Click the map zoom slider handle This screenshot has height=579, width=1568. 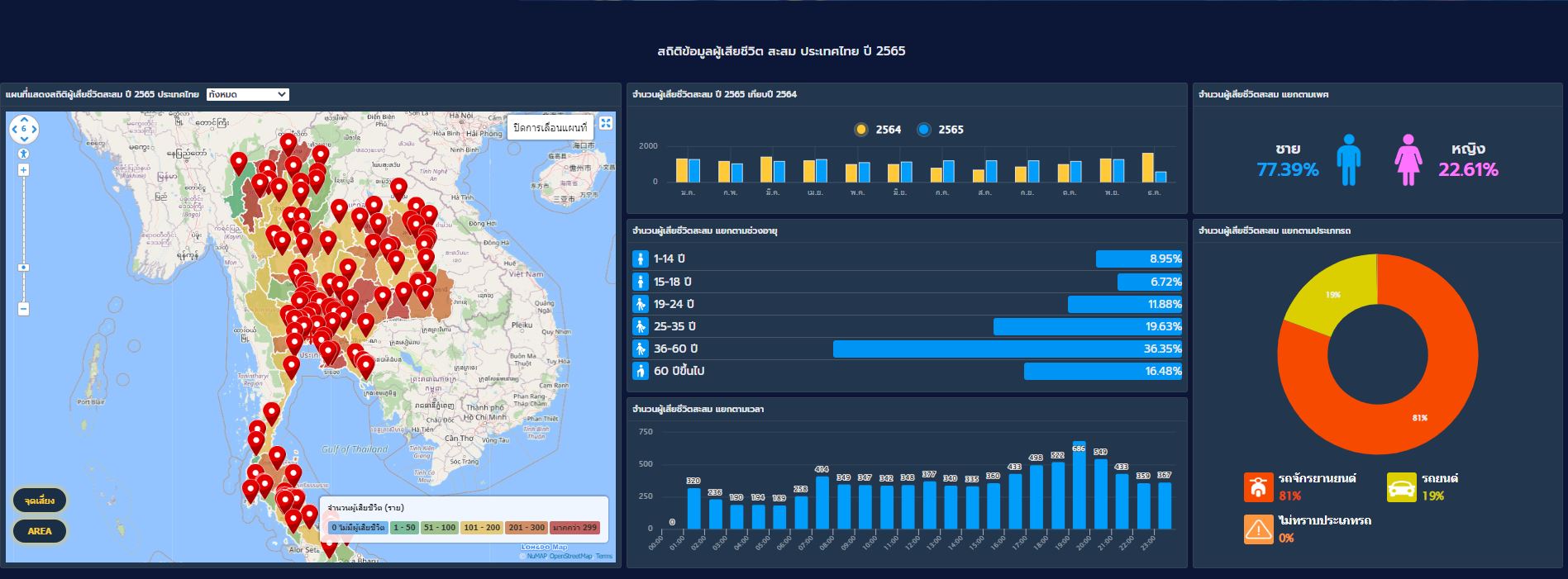23,268
